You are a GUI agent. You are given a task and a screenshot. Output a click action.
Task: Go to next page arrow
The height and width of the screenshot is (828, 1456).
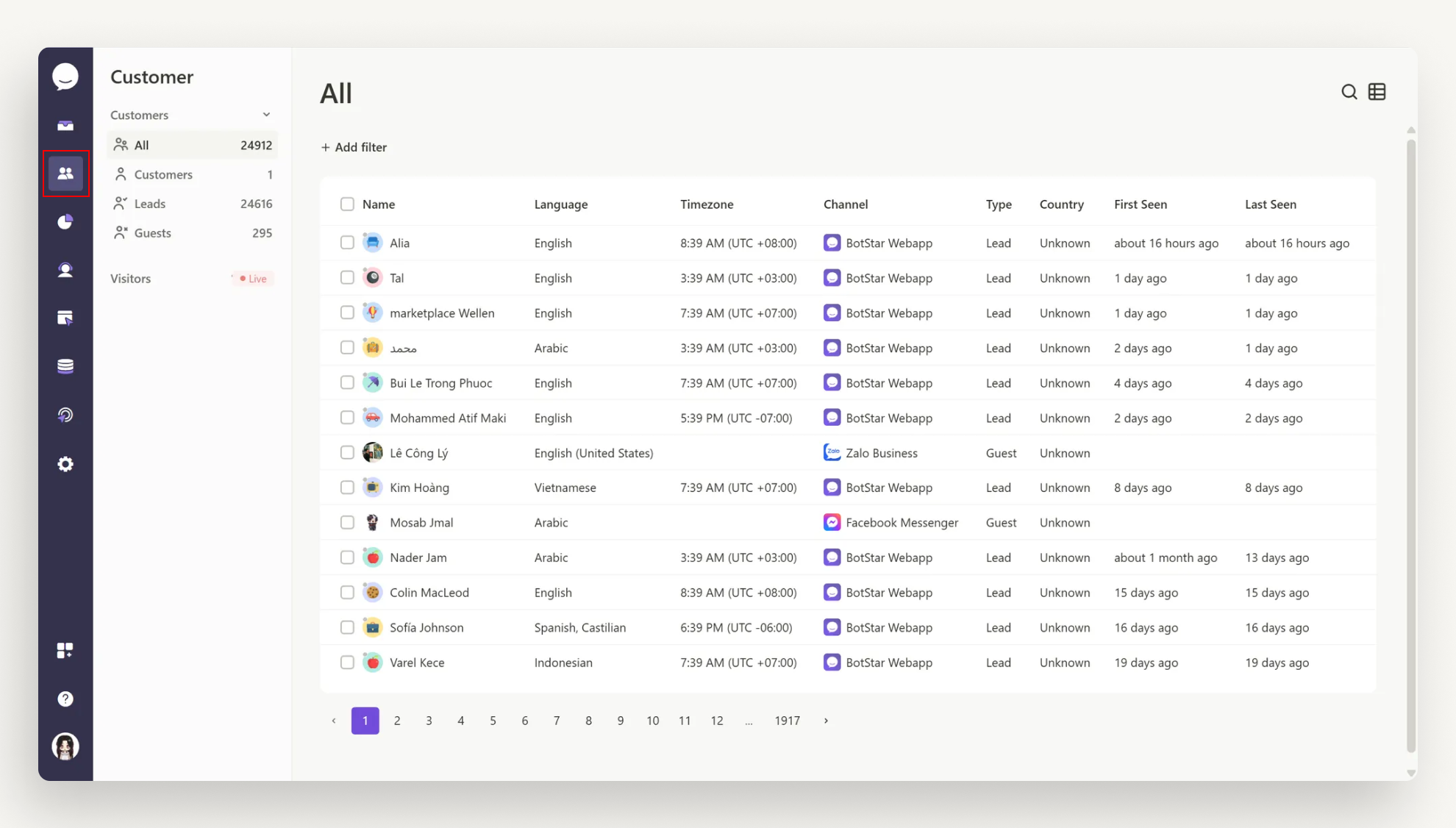[826, 721]
